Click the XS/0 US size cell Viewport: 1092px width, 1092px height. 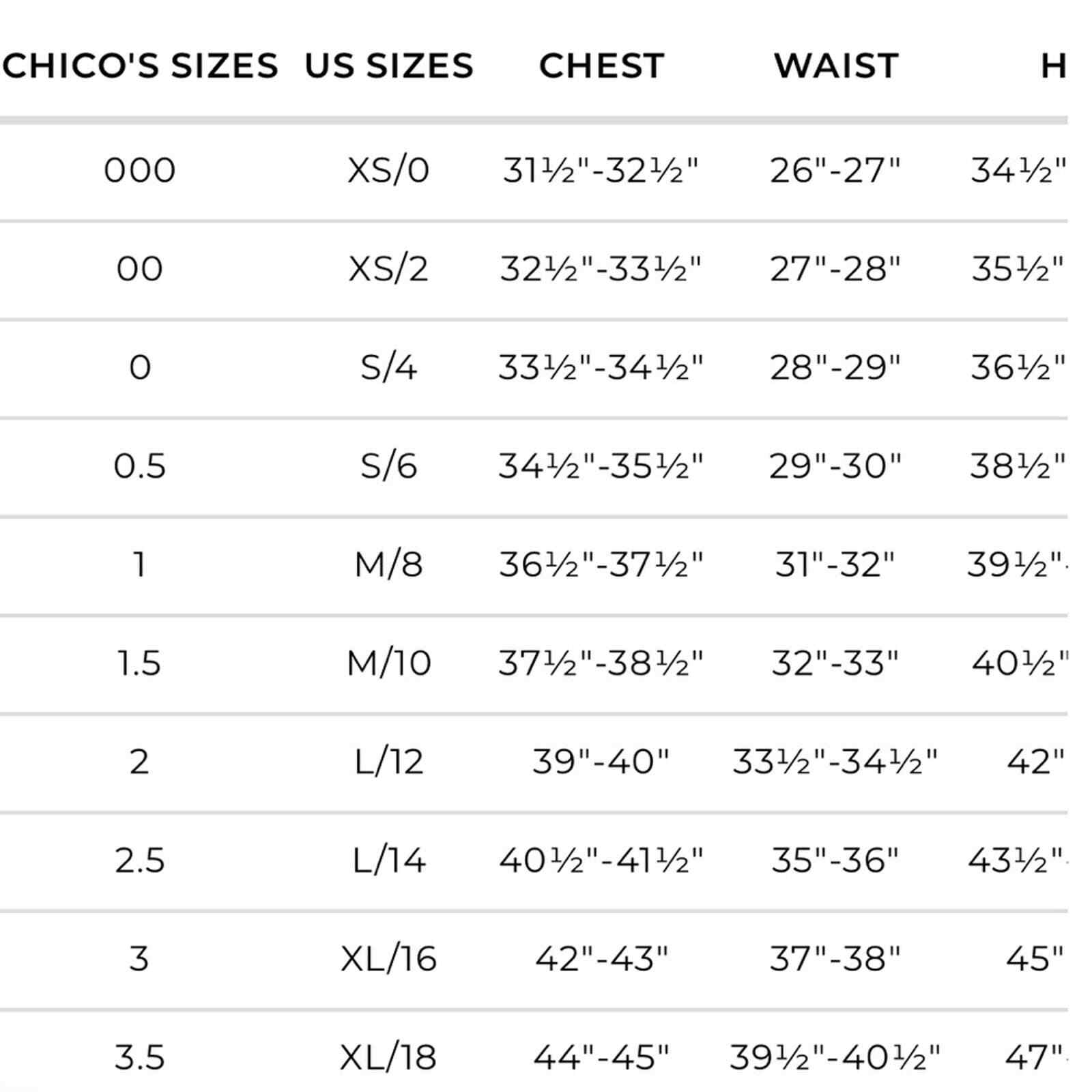pyautogui.click(x=388, y=170)
